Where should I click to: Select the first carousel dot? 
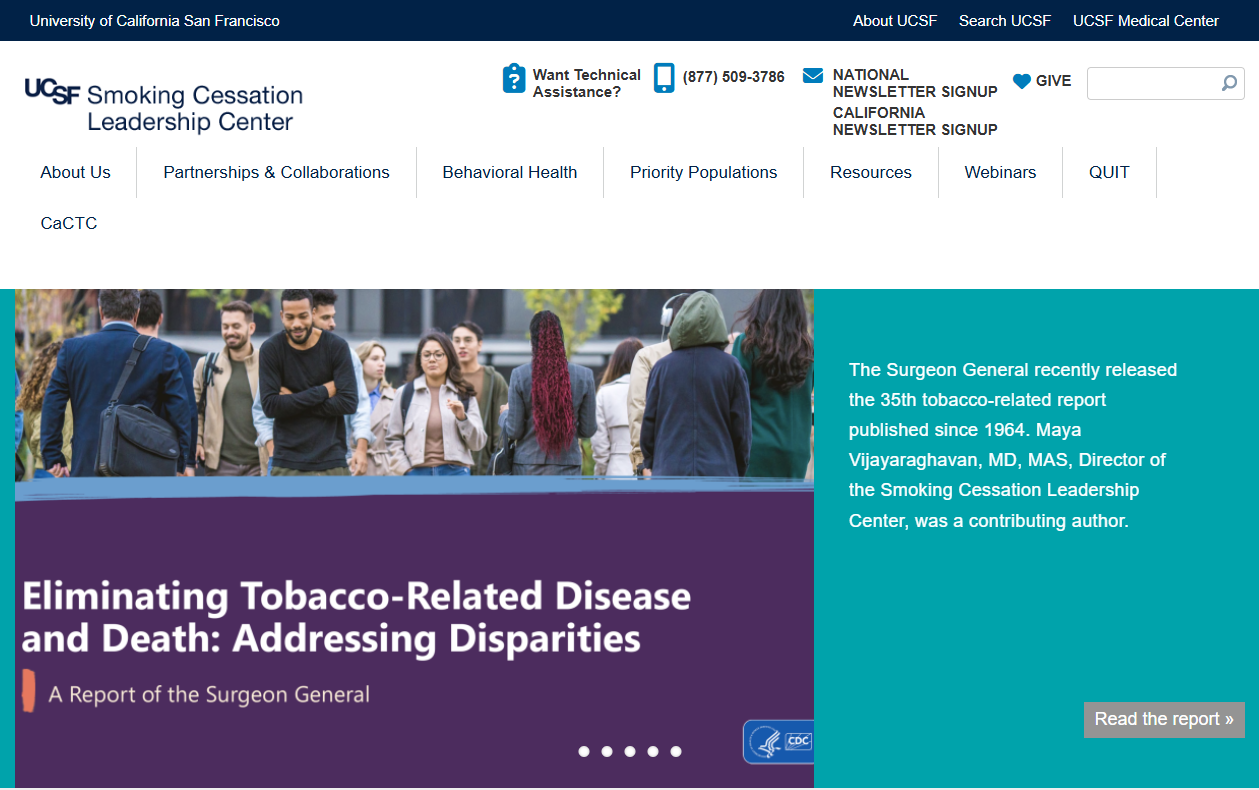pos(584,751)
